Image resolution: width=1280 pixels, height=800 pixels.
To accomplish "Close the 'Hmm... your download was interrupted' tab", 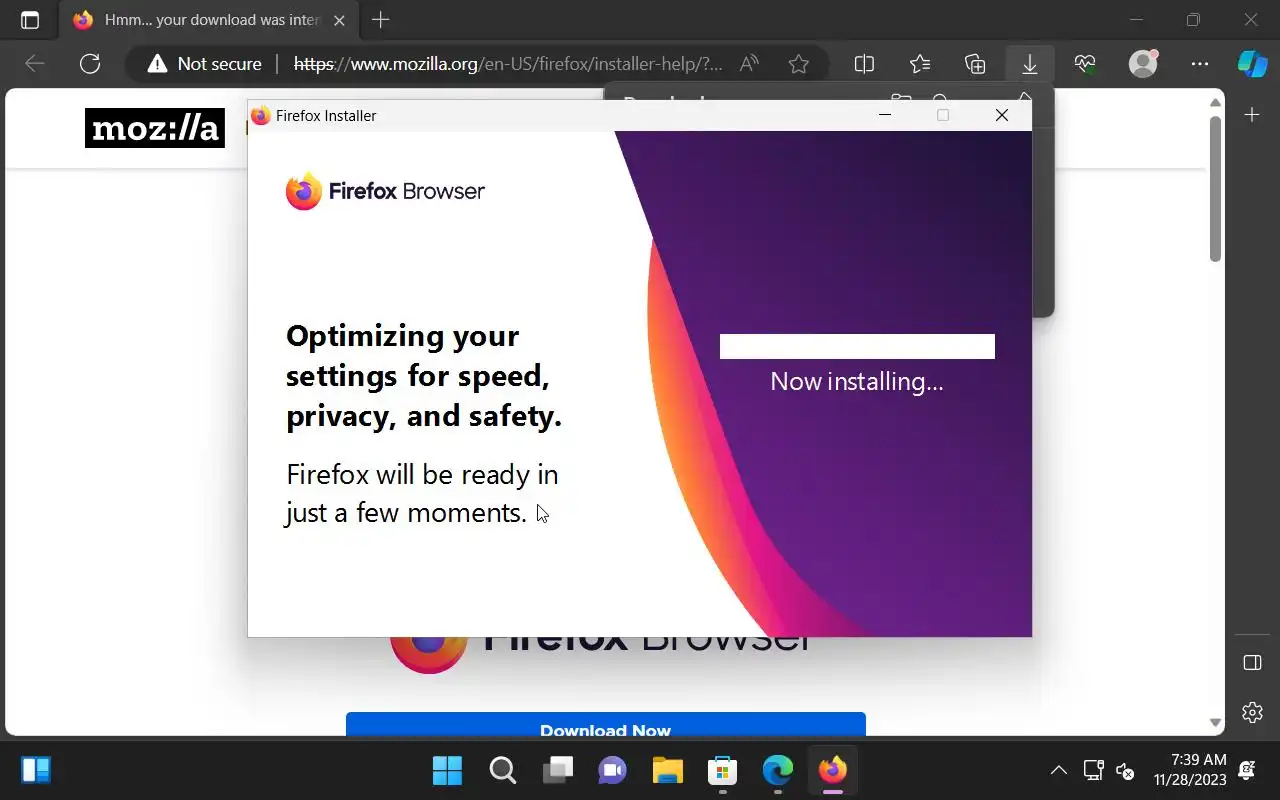I will pos(339,20).
